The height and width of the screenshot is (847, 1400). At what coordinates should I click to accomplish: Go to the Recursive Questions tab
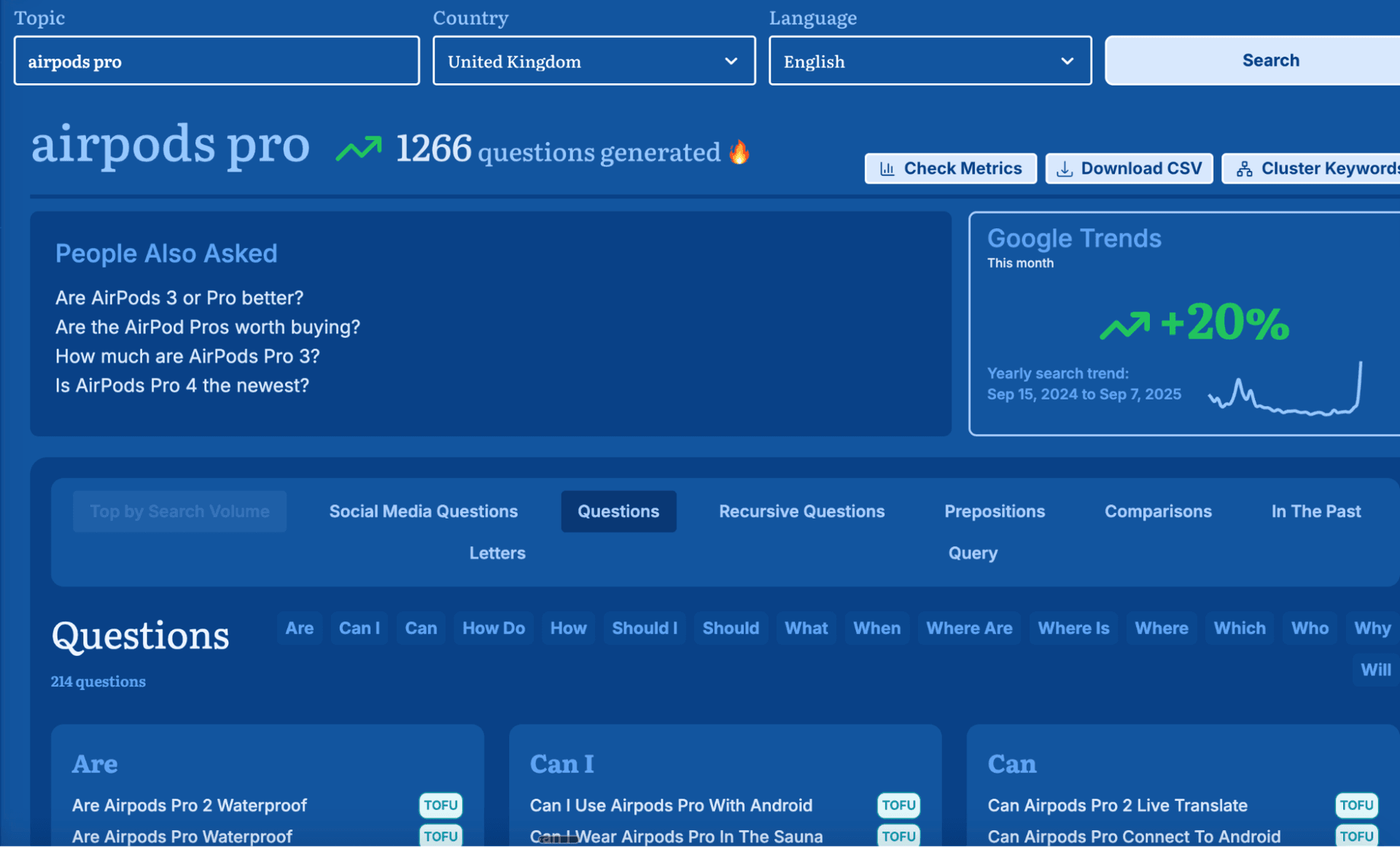point(801,511)
